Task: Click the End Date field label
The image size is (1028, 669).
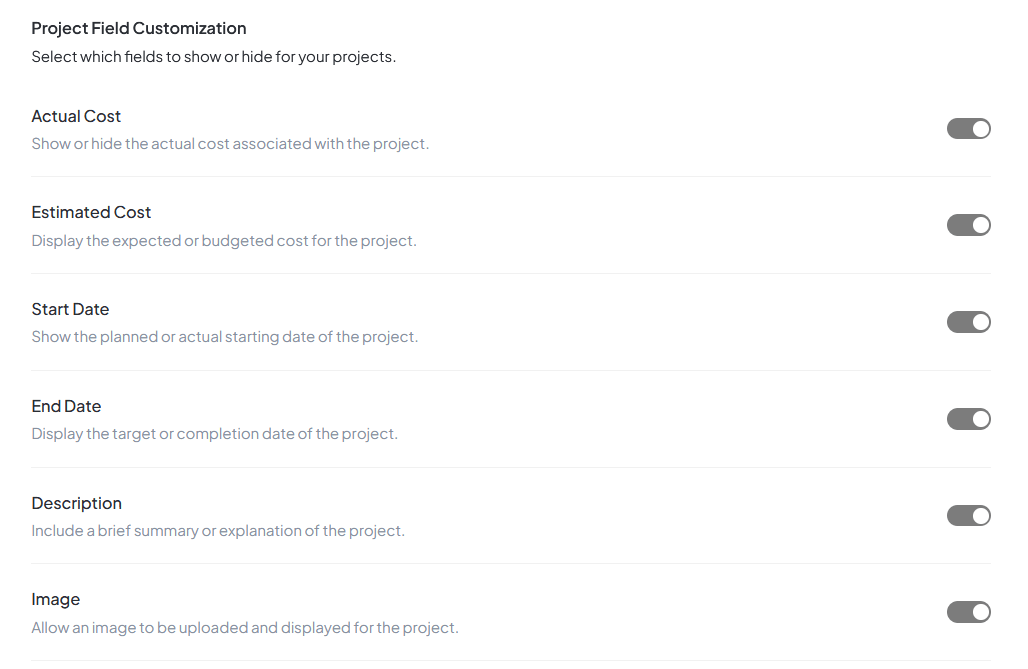Action: click(66, 406)
